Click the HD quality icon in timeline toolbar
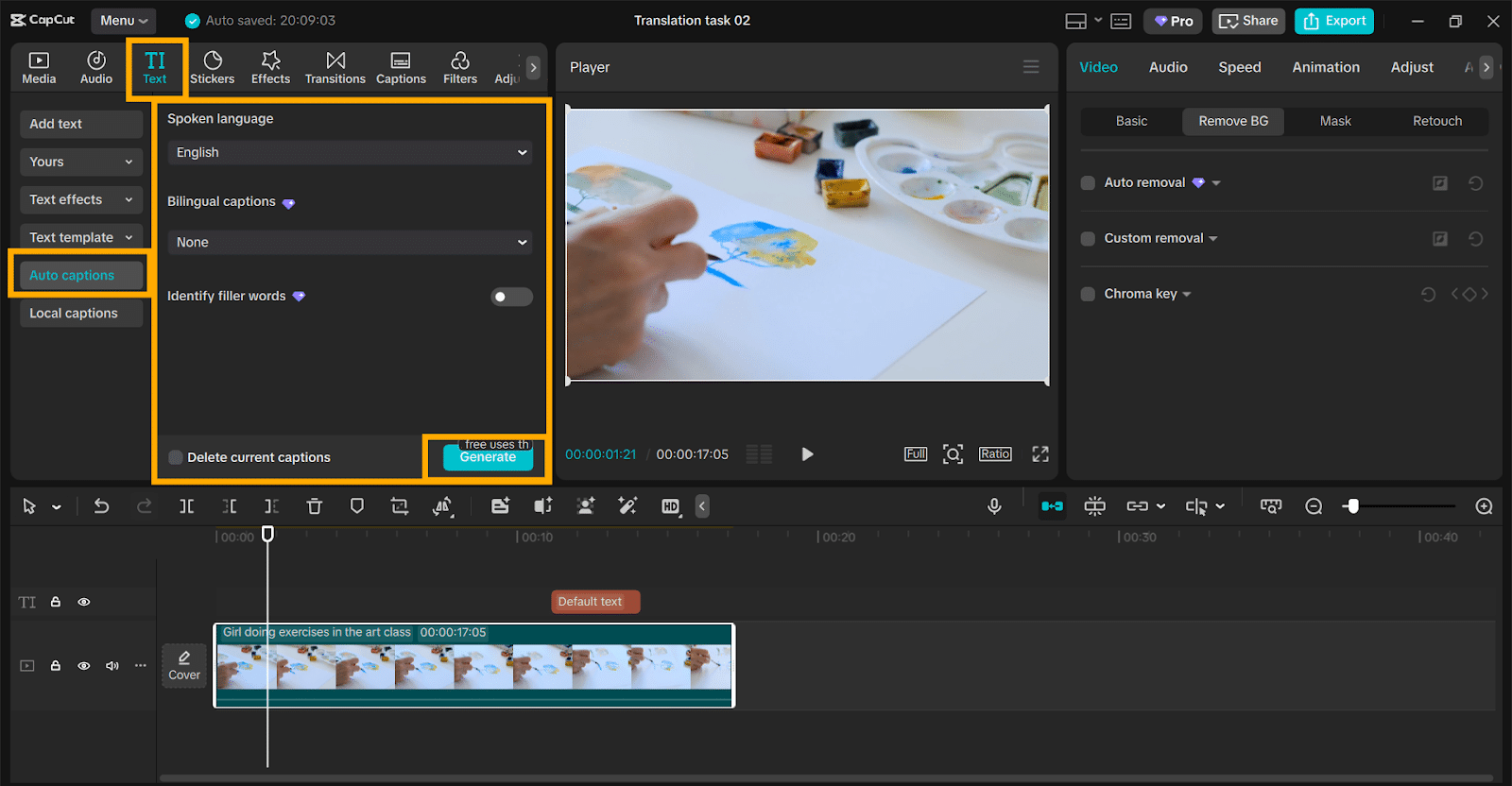 pyautogui.click(x=670, y=506)
